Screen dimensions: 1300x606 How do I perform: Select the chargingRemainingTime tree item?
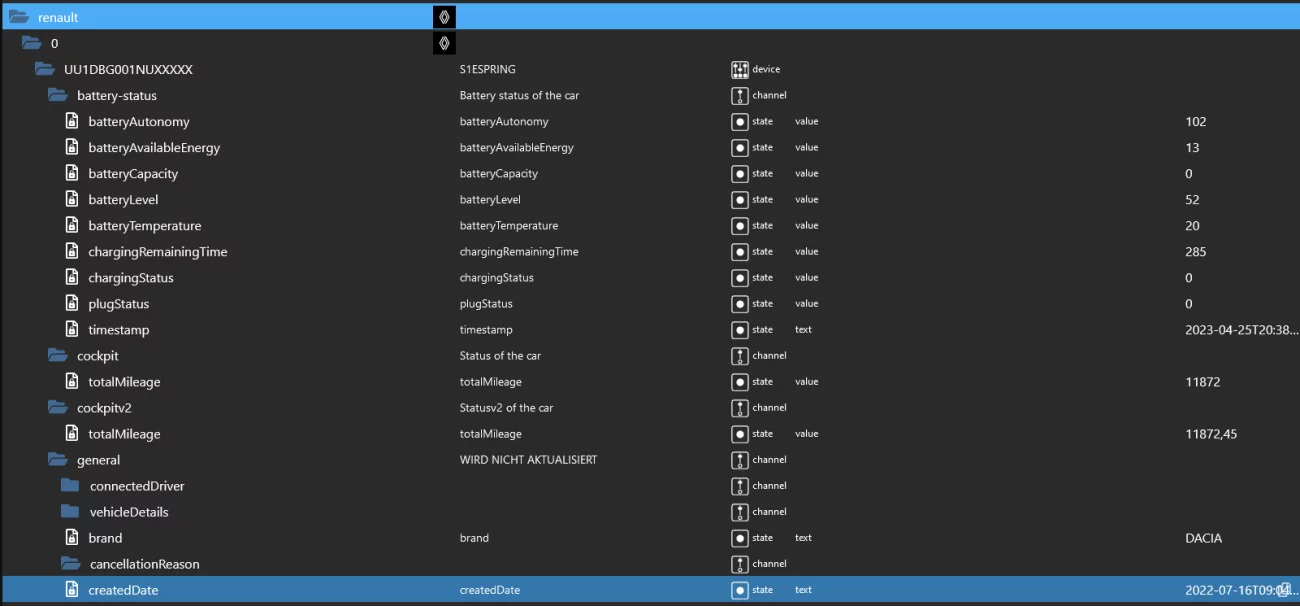pos(157,252)
